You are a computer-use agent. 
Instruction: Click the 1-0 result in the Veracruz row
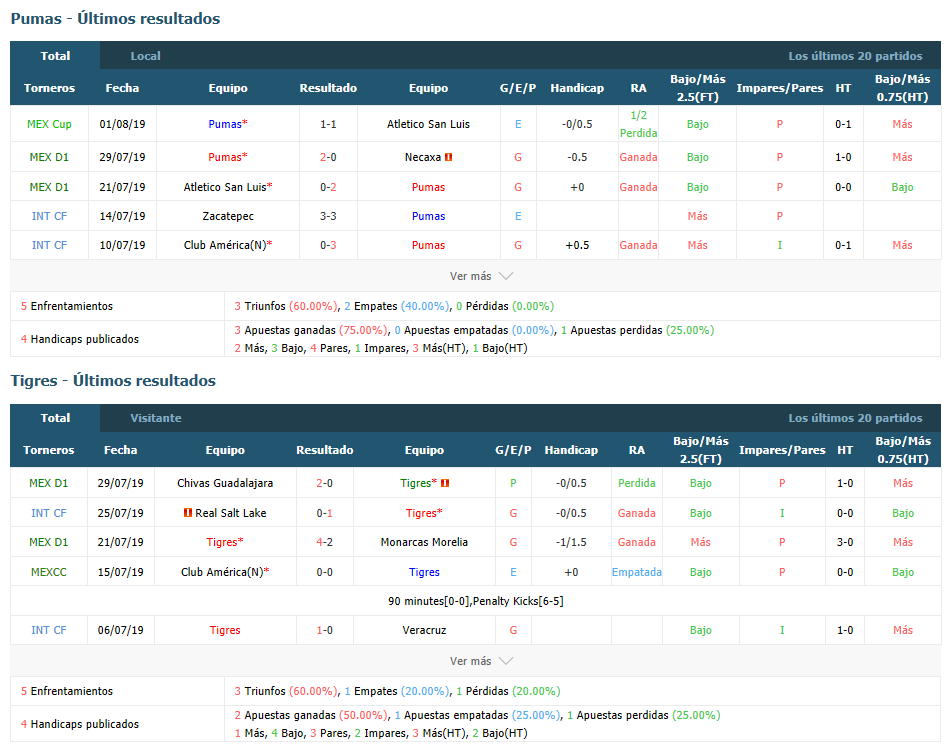tap(324, 630)
